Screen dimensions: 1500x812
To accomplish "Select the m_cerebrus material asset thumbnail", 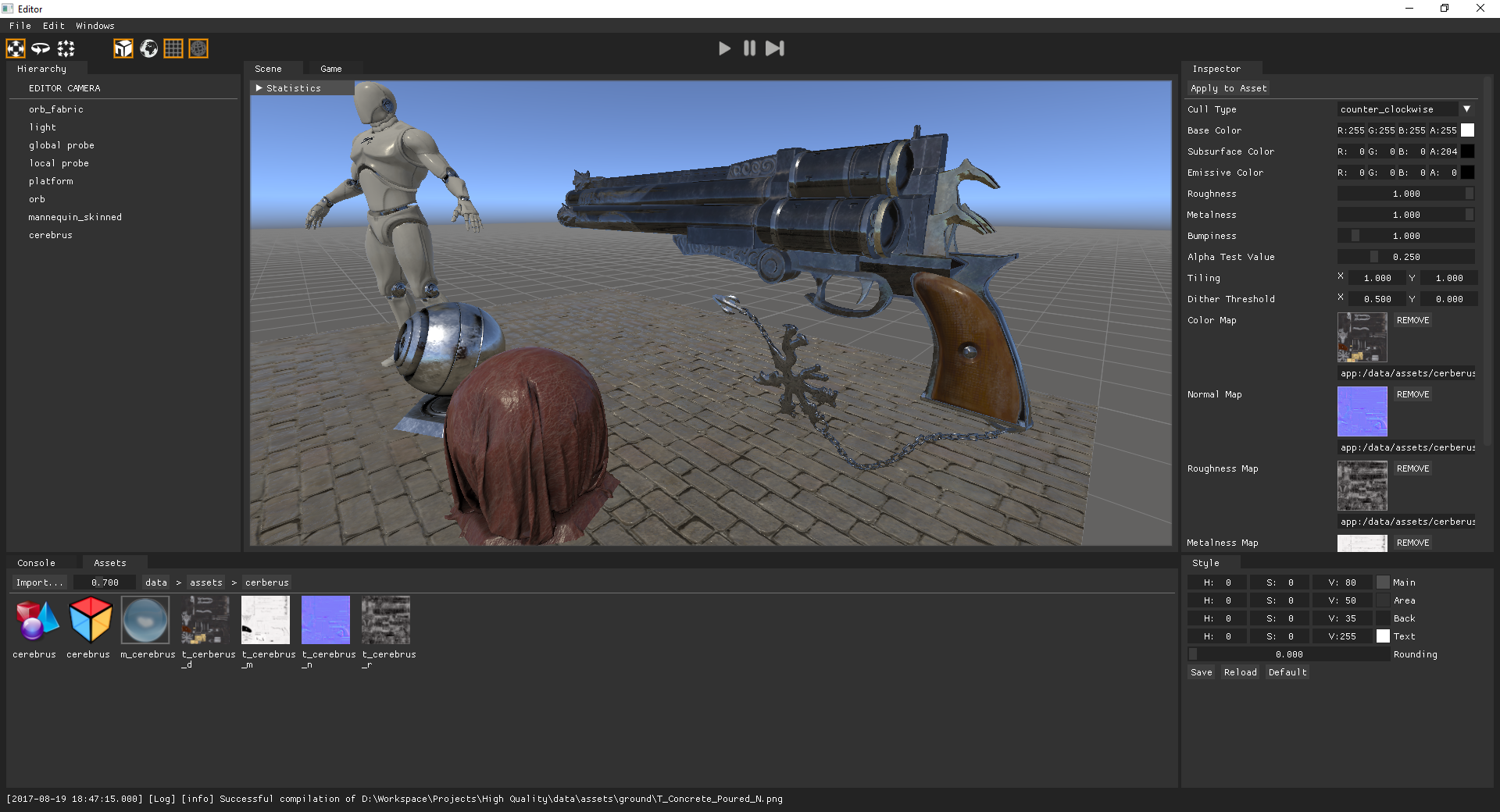I will click(146, 620).
